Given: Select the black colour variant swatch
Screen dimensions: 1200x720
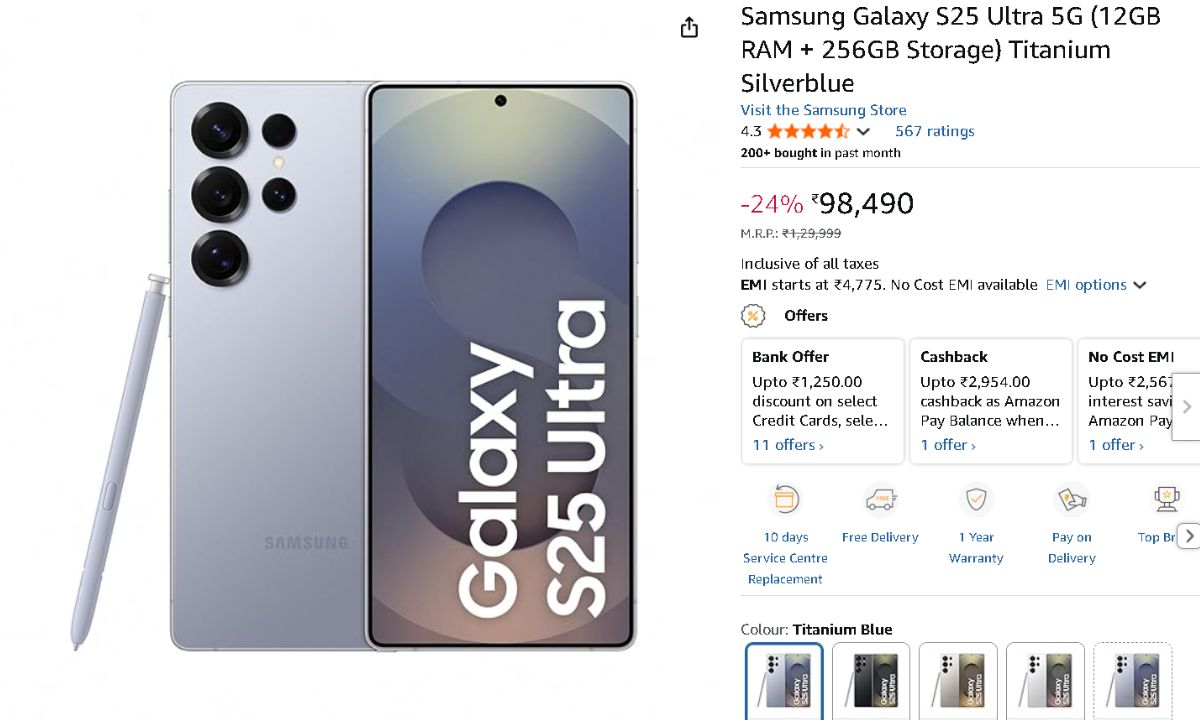Looking at the screenshot, I should click(871, 680).
